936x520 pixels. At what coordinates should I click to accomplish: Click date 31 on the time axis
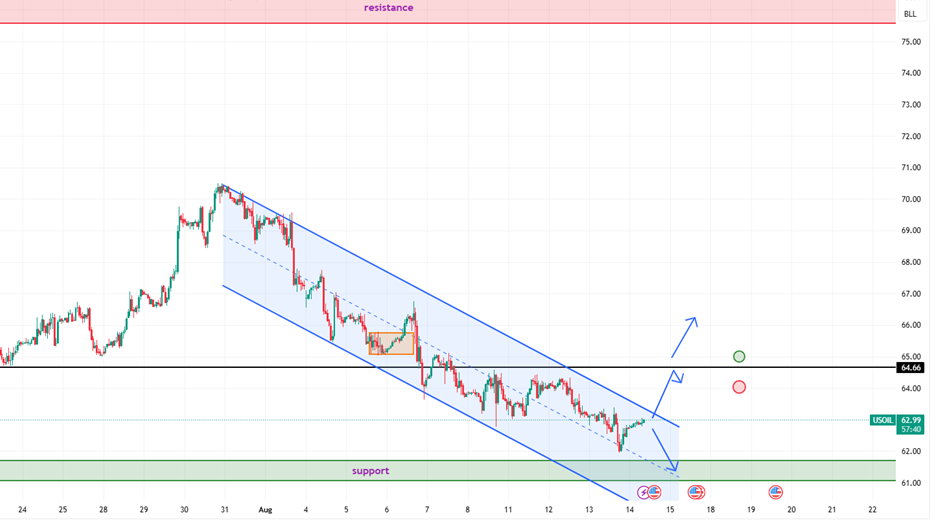(224, 510)
